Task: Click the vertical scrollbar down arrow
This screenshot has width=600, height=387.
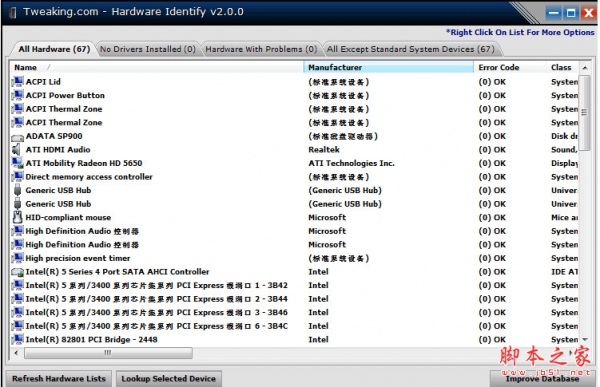Action: pyautogui.click(x=585, y=340)
